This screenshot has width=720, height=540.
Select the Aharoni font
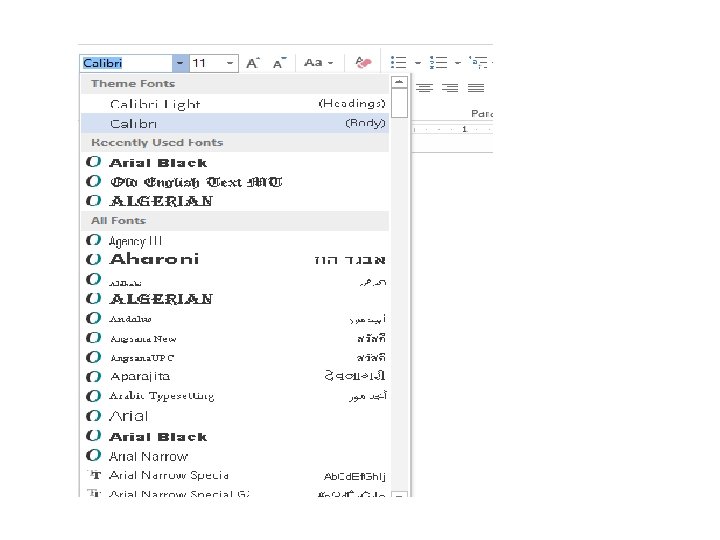click(x=235, y=259)
